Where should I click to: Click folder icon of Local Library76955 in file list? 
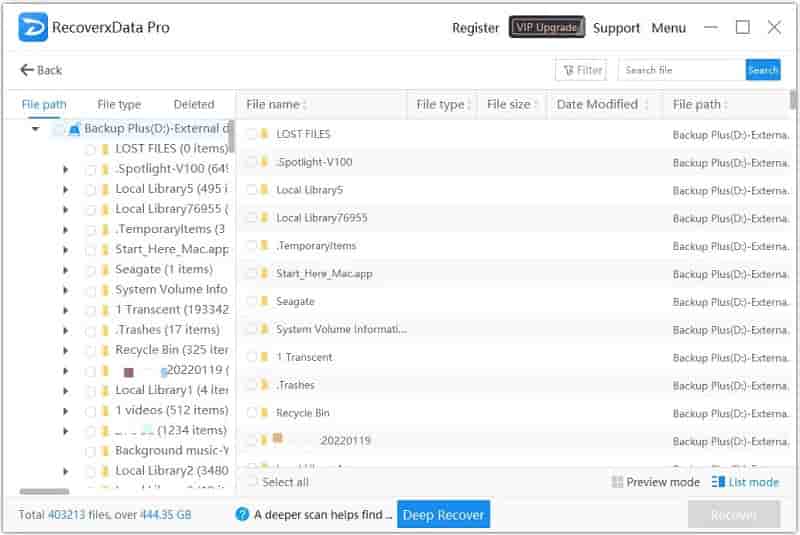pyautogui.click(x=264, y=218)
